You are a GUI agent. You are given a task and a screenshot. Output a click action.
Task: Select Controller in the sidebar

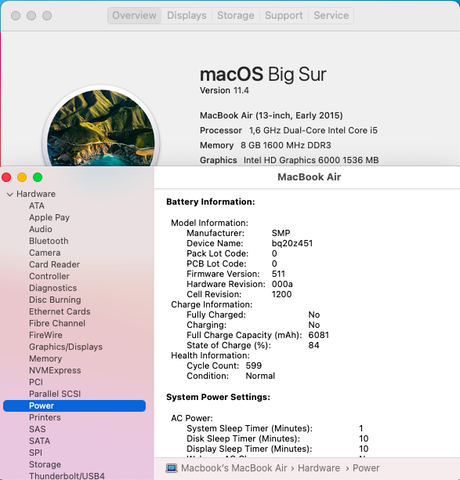click(49, 276)
